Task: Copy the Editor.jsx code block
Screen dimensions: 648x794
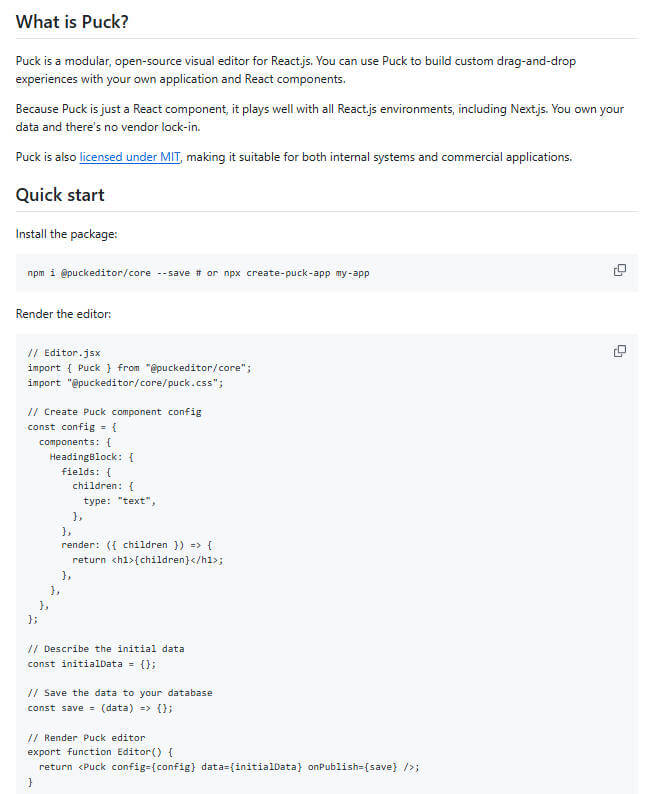Action: pyautogui.click(x=620, y=351)
